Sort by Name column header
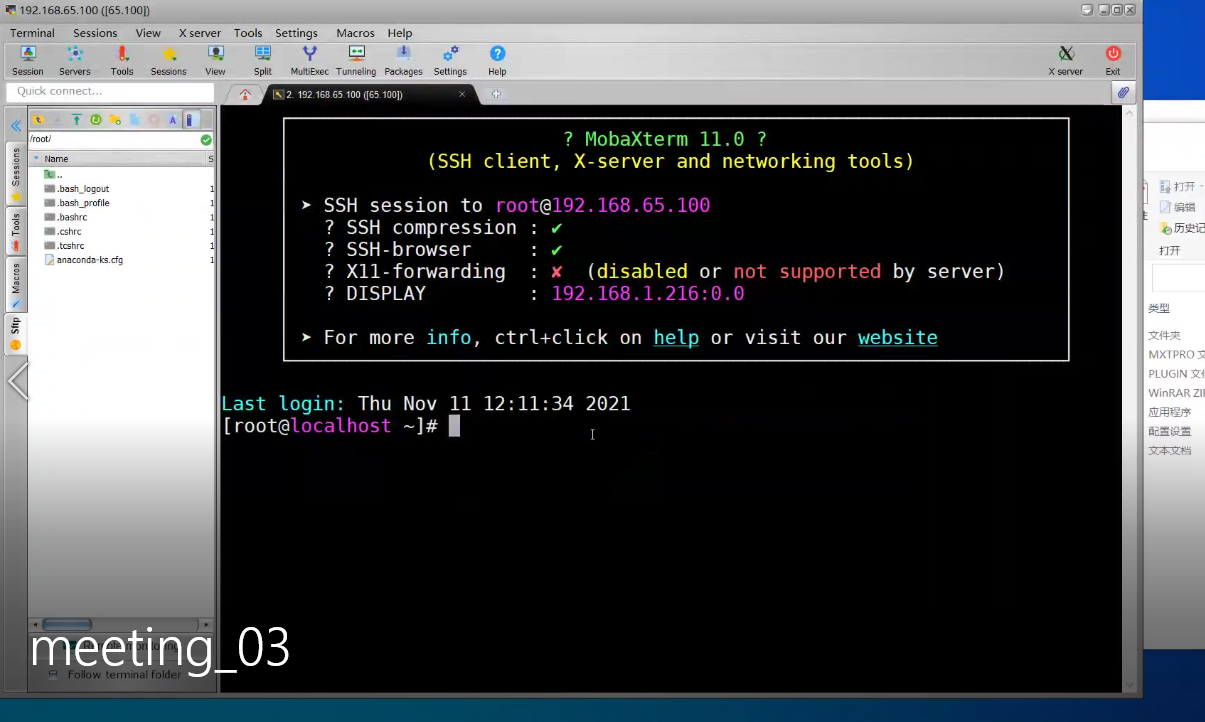Viewport: 1205px width, 722px height. 118,159
